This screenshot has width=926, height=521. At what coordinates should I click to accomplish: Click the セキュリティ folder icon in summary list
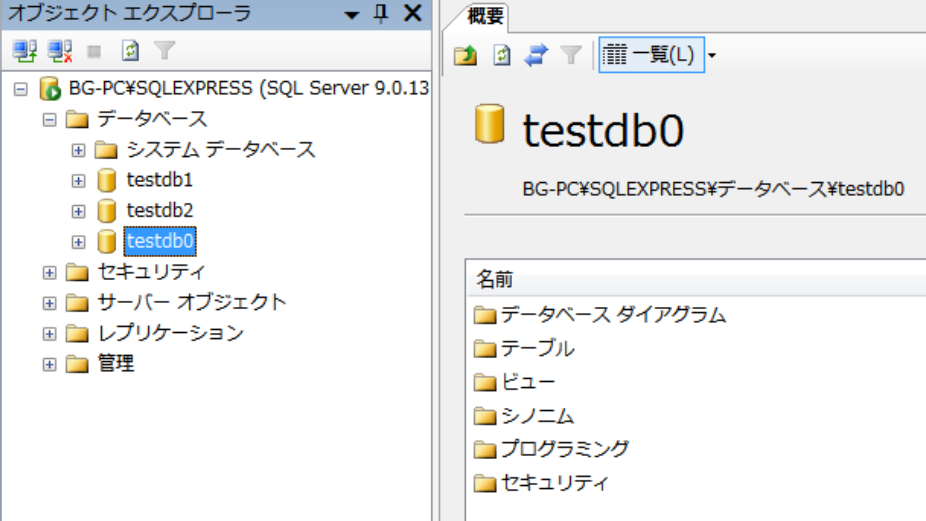pos(485,483)
